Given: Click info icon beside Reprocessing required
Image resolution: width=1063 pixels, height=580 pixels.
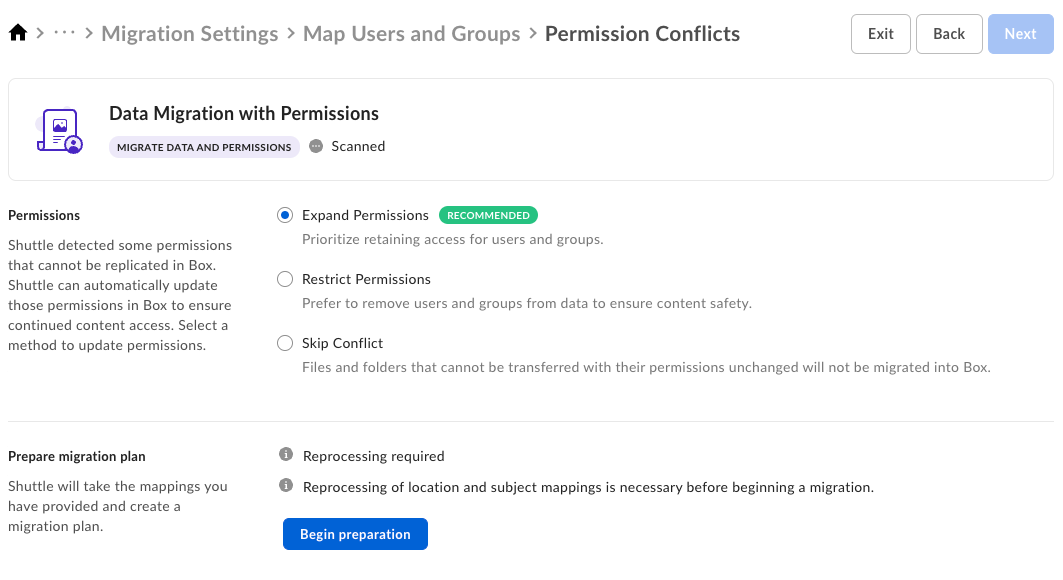Looking at the screenshot, I should 285,455.
